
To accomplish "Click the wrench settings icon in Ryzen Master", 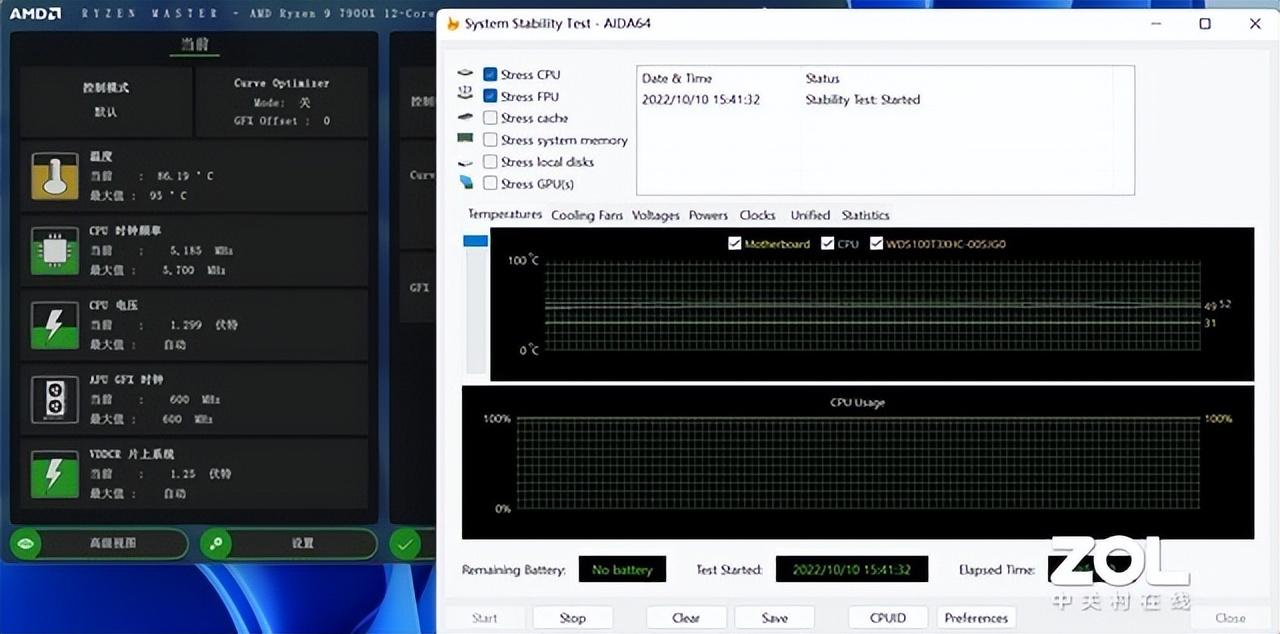I will [215, 543].
